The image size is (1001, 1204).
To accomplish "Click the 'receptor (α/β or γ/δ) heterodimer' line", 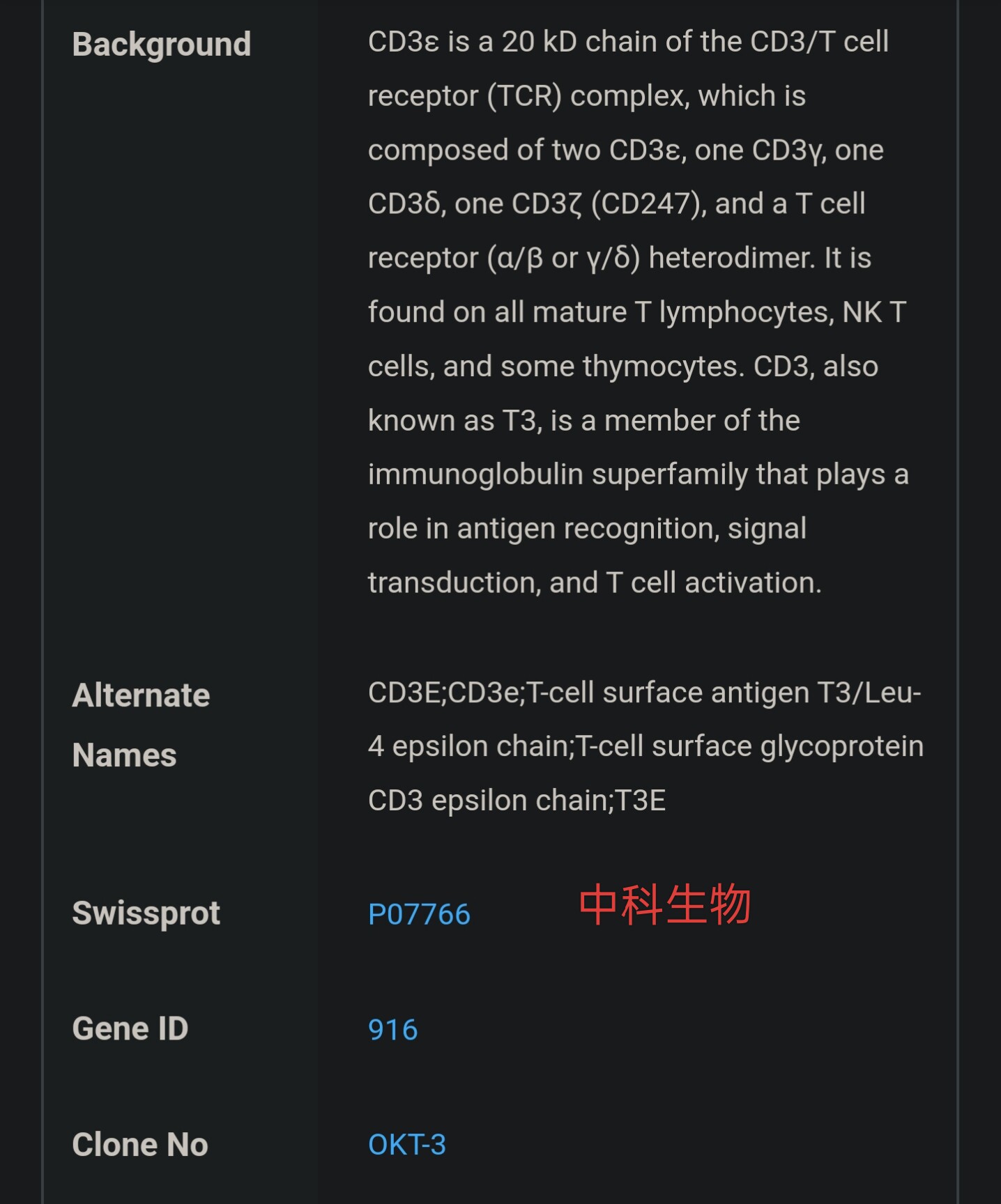I will pyautogui.click(x=620, y=258).
